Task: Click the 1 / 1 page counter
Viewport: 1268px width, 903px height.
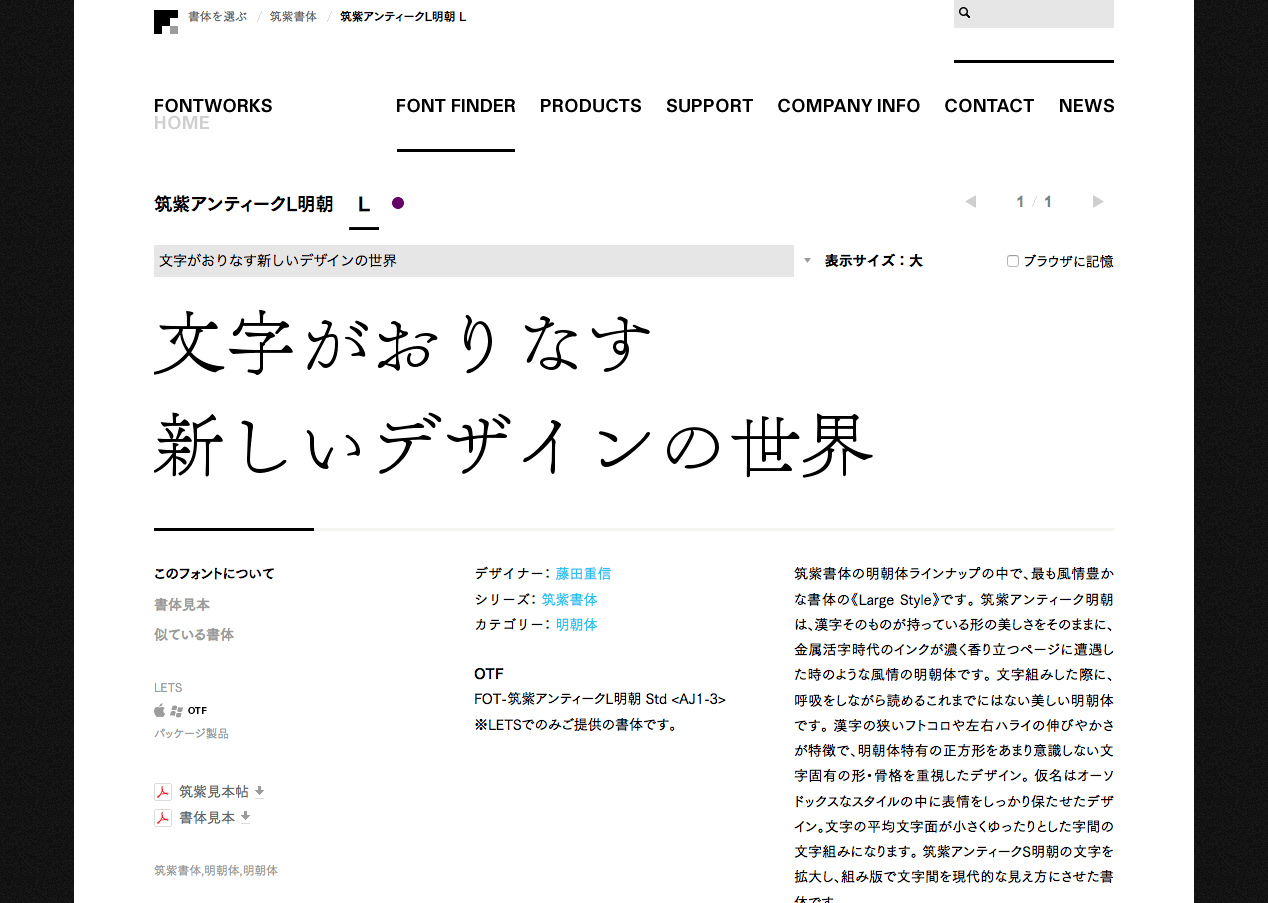Action: pos(1034,202)
